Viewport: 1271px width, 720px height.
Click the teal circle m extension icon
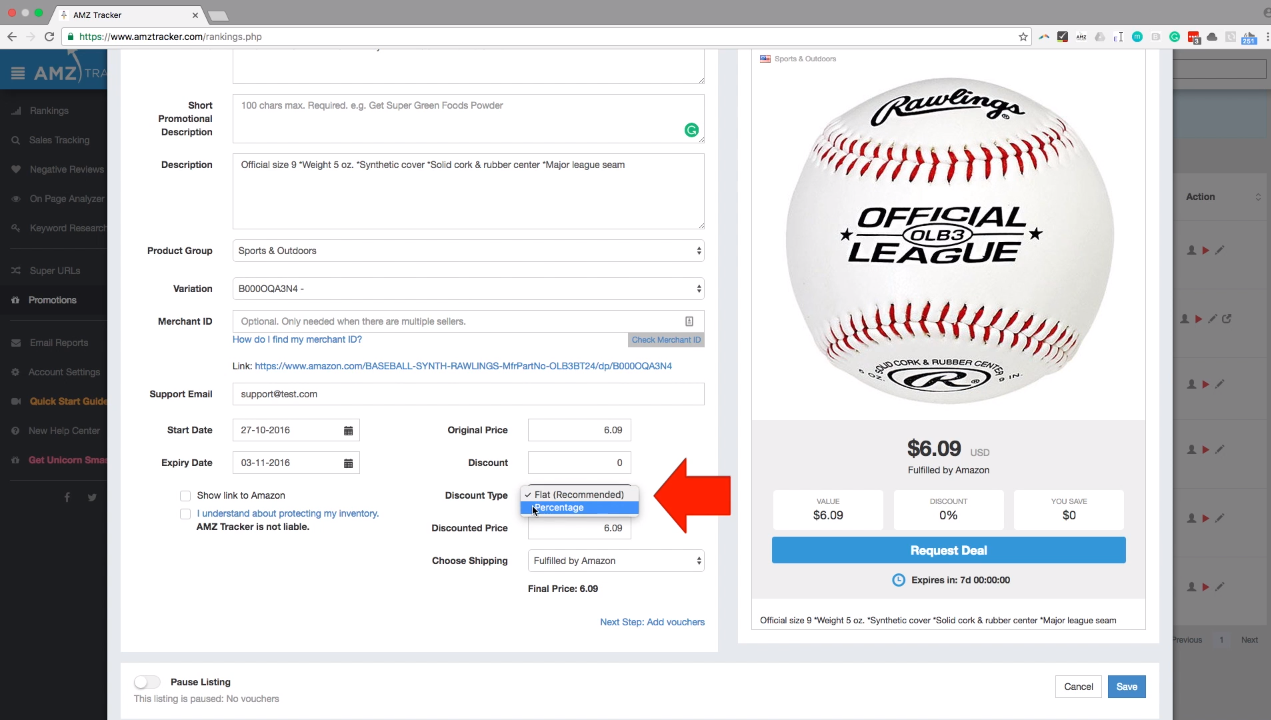[x=1138, y=37]
